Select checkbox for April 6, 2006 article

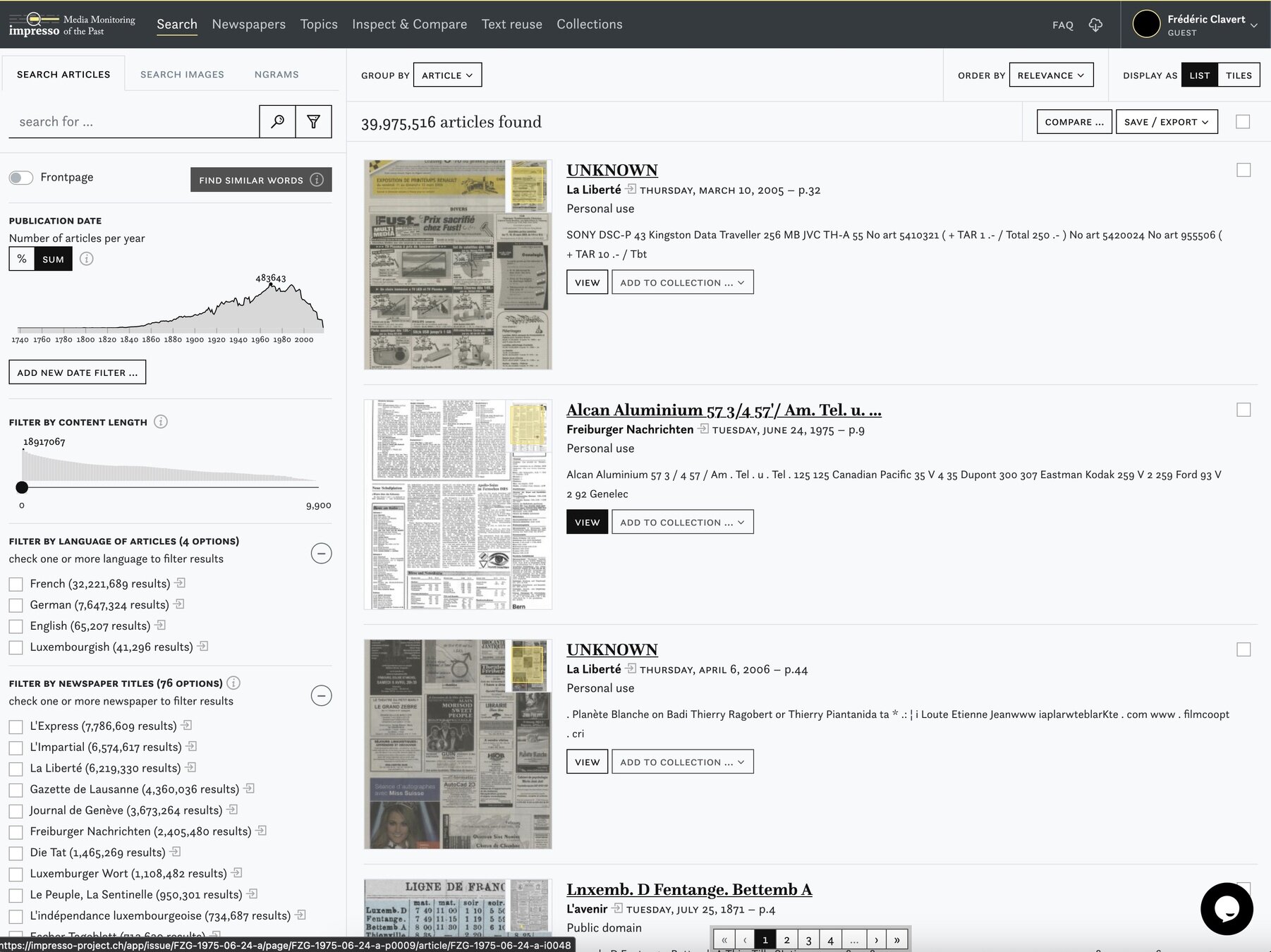[x=1243, y=649]
